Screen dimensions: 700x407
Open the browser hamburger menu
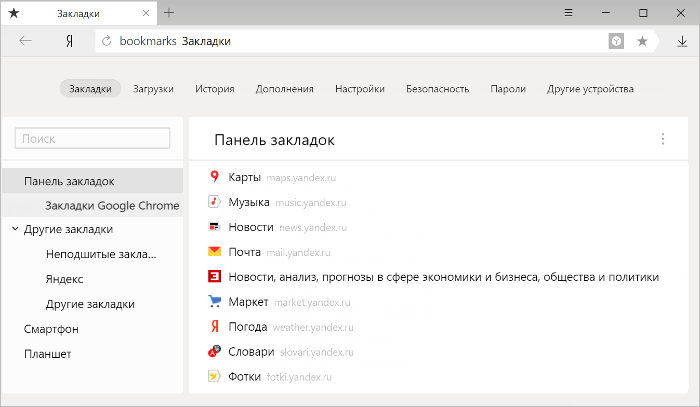568,13
